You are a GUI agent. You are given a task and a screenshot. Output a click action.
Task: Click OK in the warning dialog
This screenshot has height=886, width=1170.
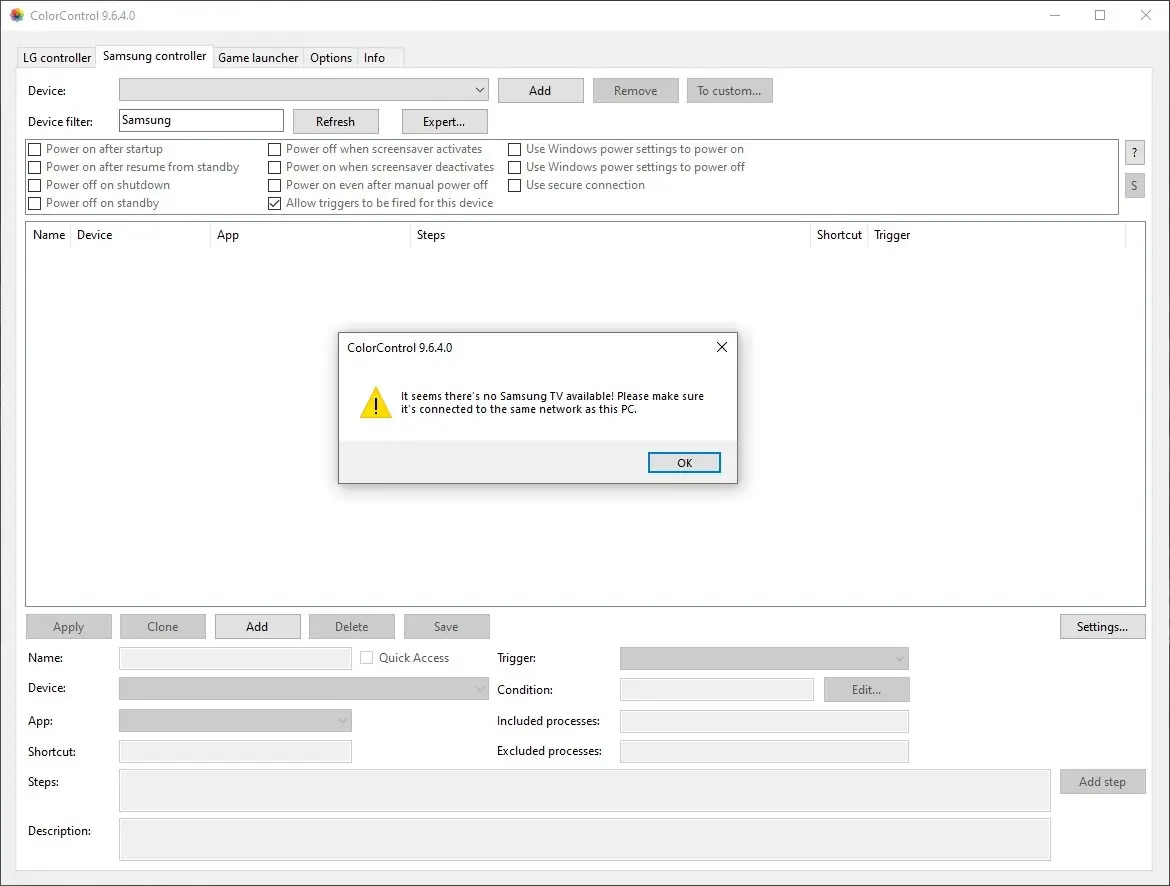pyautogui.click(x=683, y=463)
